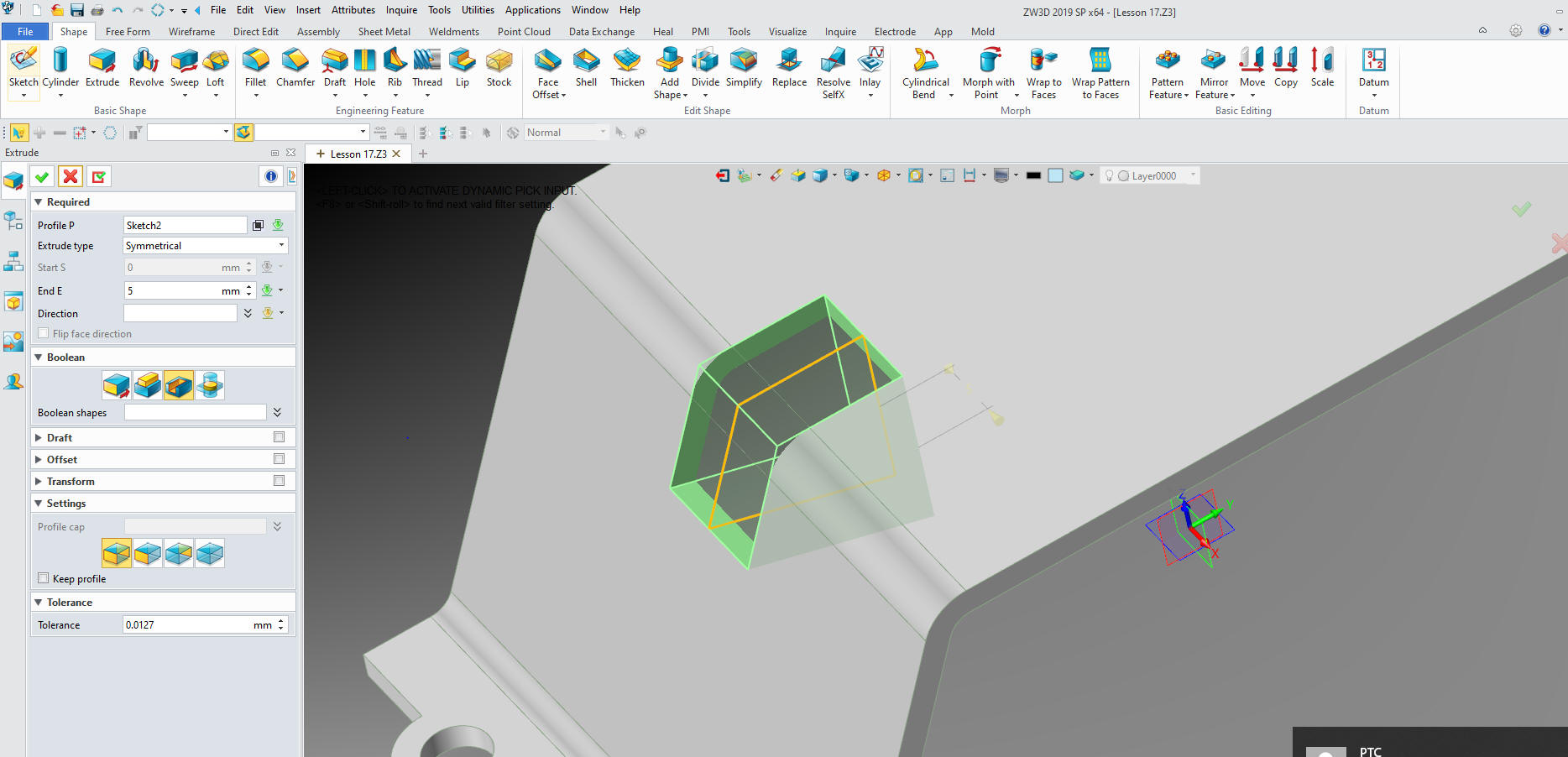Open the Help question mark icon
Screen dimensions: 1568x757
(x=1544, y=30)
